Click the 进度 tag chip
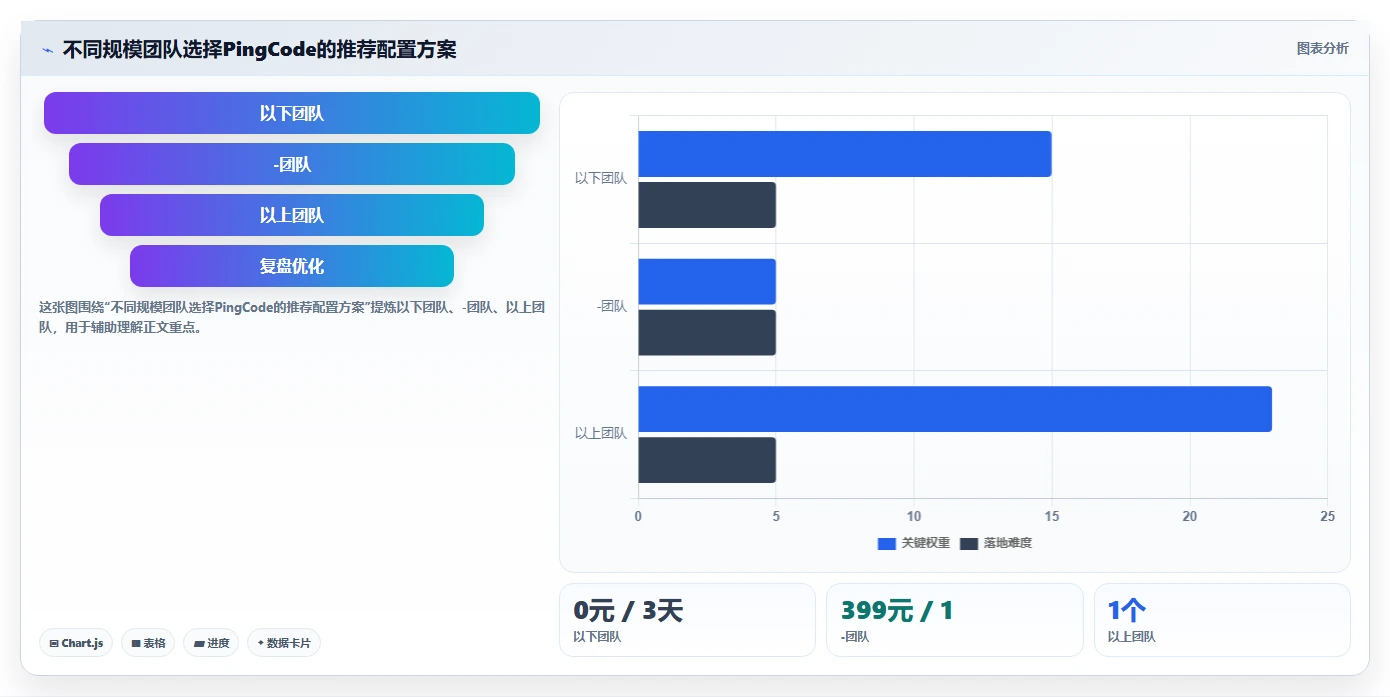This screenshot has height=697, width=1390. pos(211,643)
